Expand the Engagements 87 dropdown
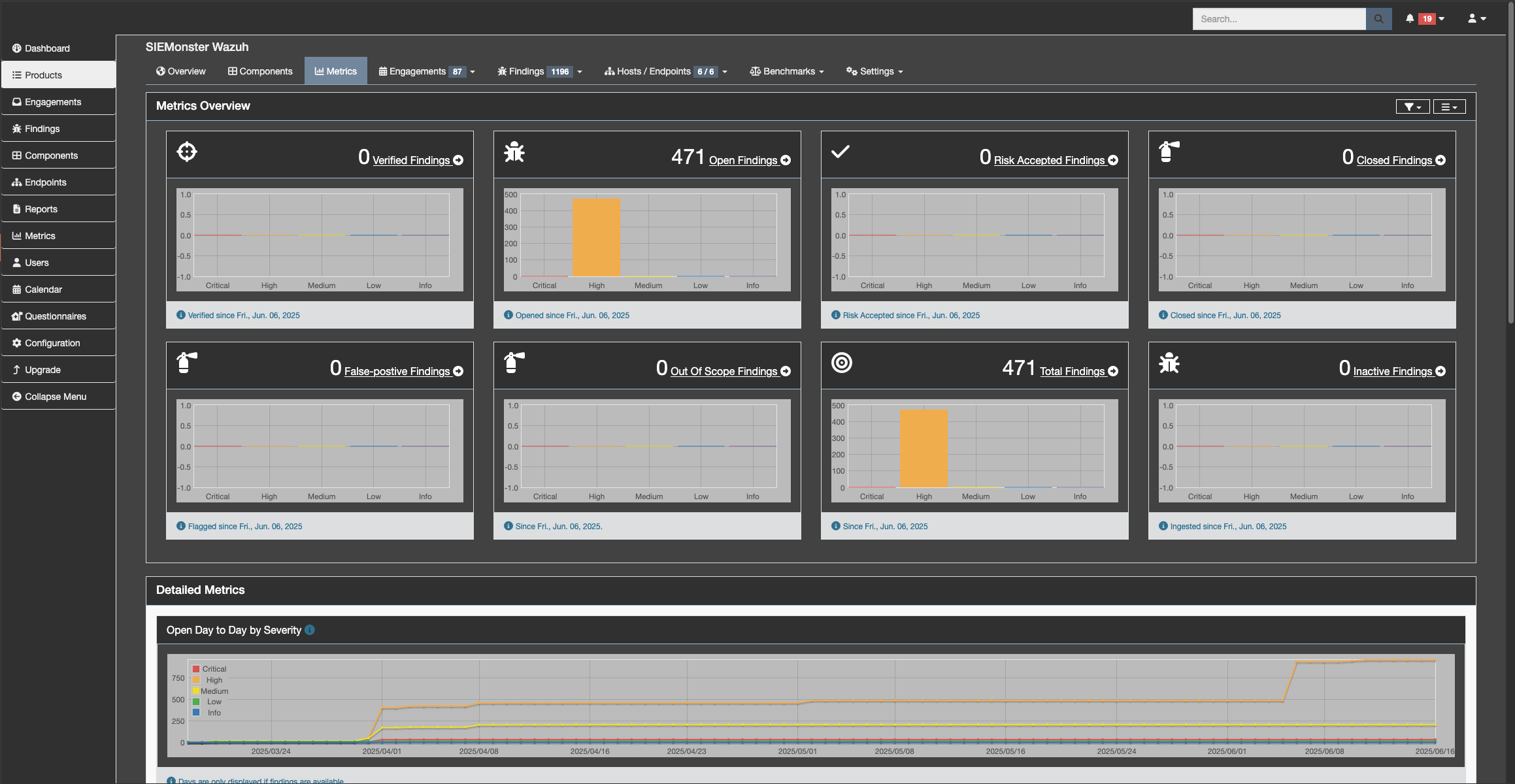The height and width of the screenshot is (784, 1515). (427, 72)
